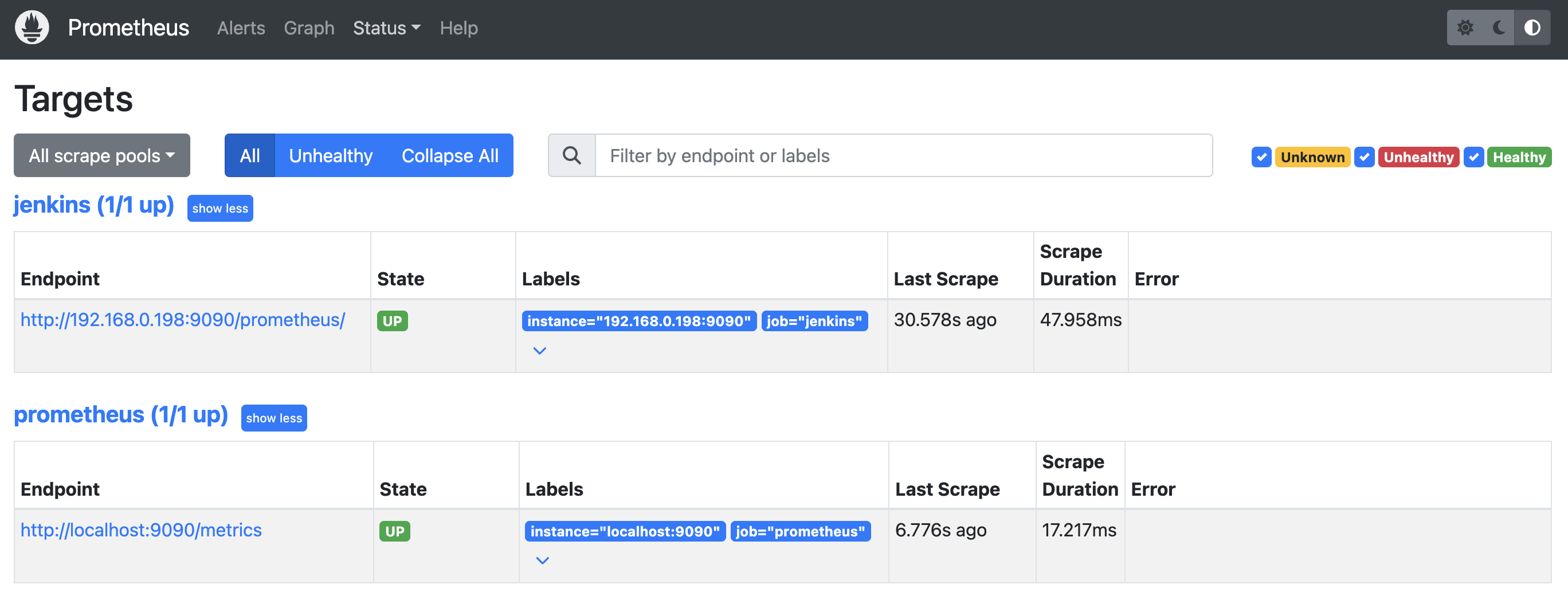Screen dimensions: 1568x596
Task: Switch to the light theme sun icon
Action: click(1465, 28)
